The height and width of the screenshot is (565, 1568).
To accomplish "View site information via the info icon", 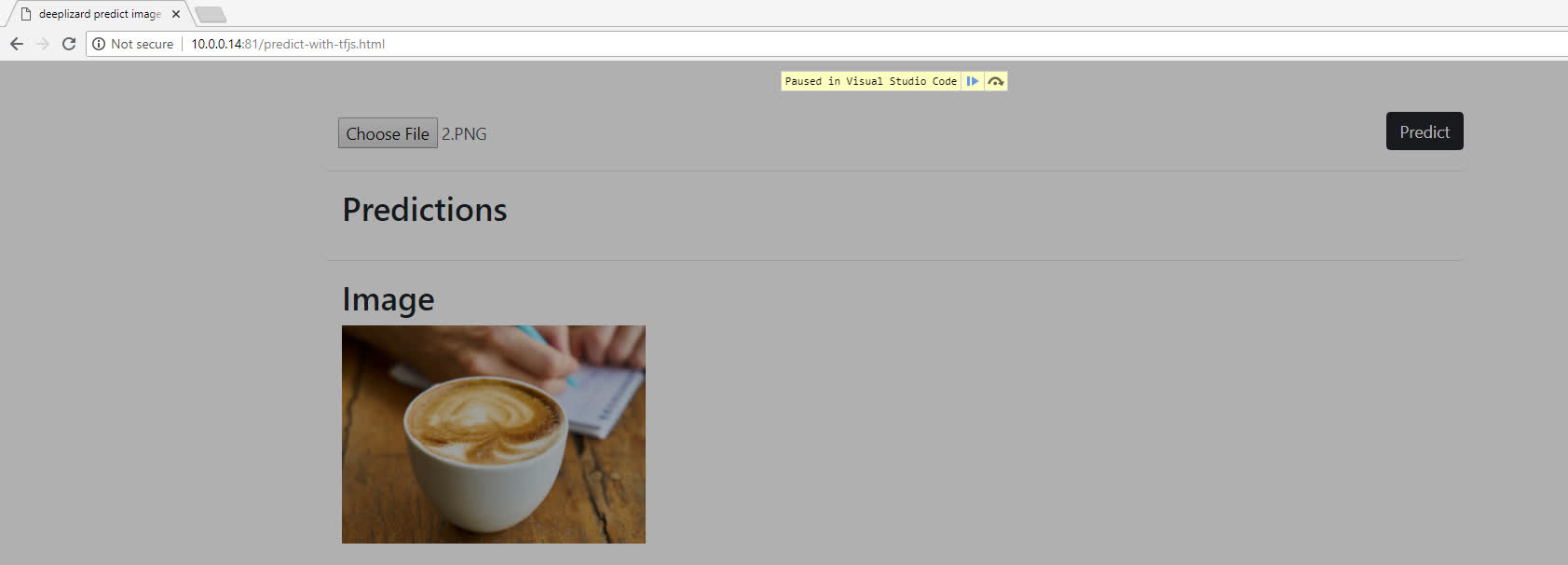I will point(99,44).
